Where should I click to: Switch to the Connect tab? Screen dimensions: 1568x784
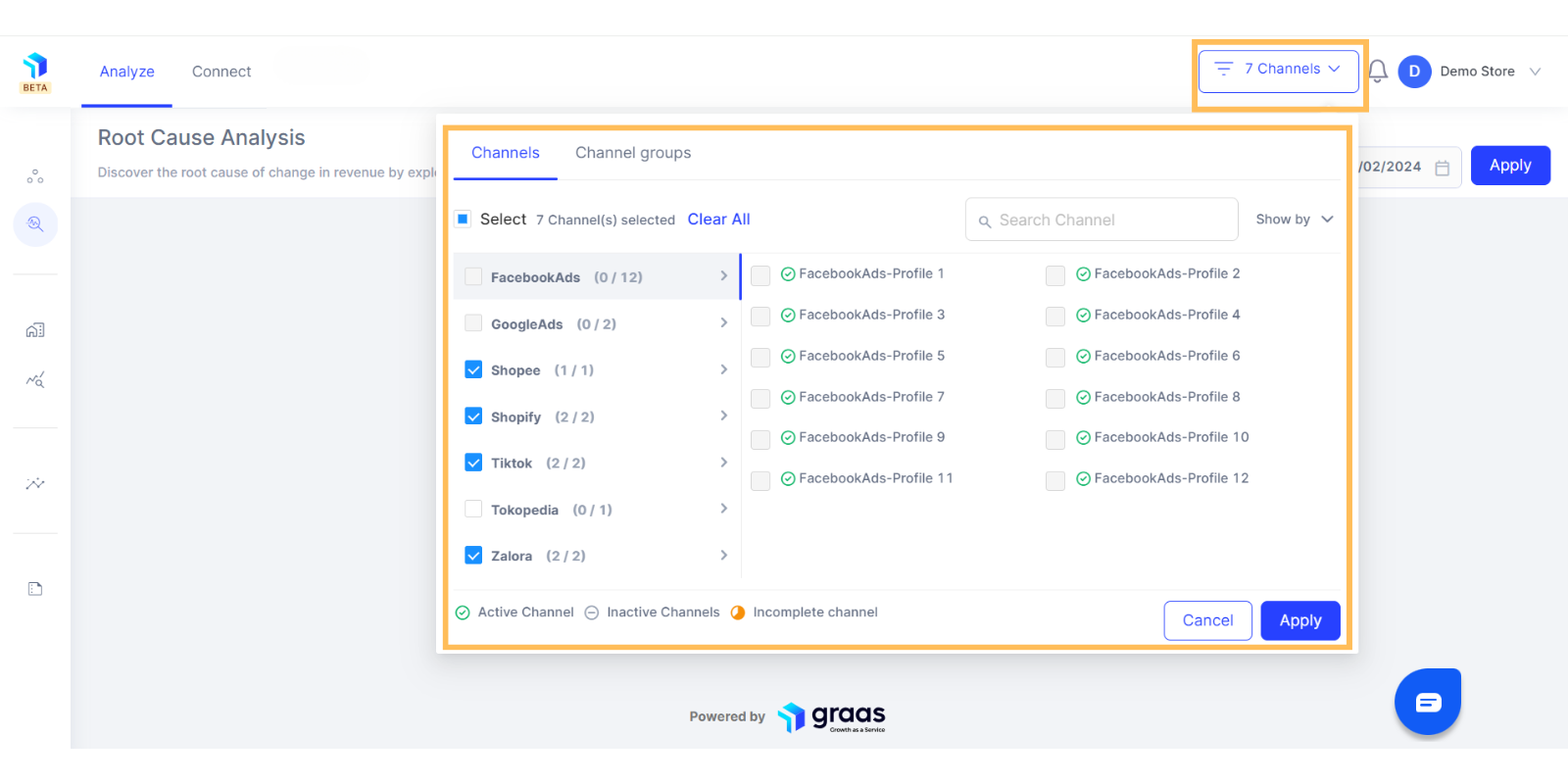point(221,72)
